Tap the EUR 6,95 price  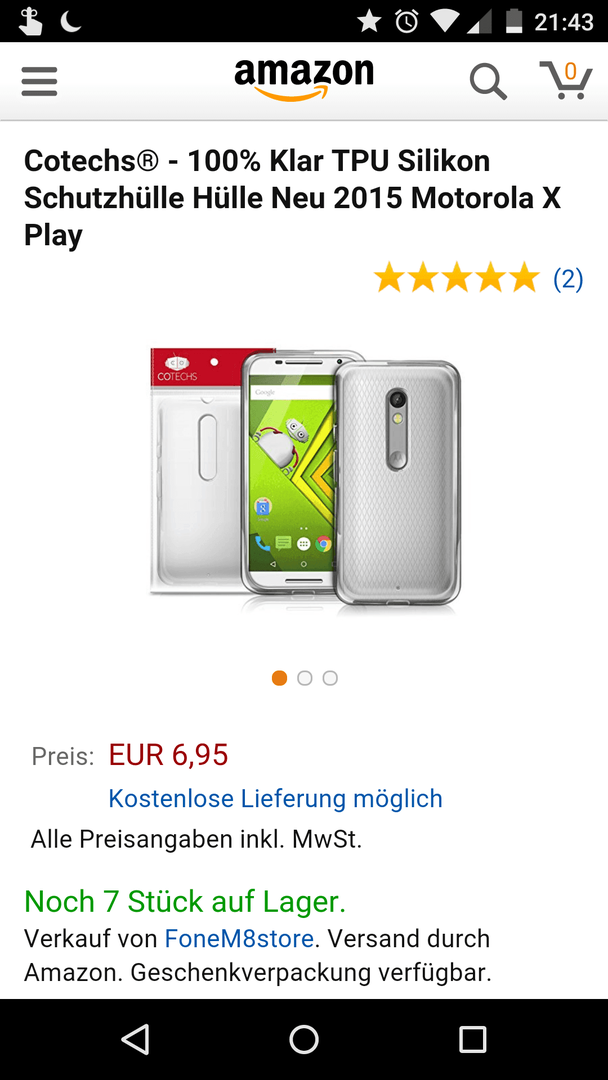pos(169,756)
